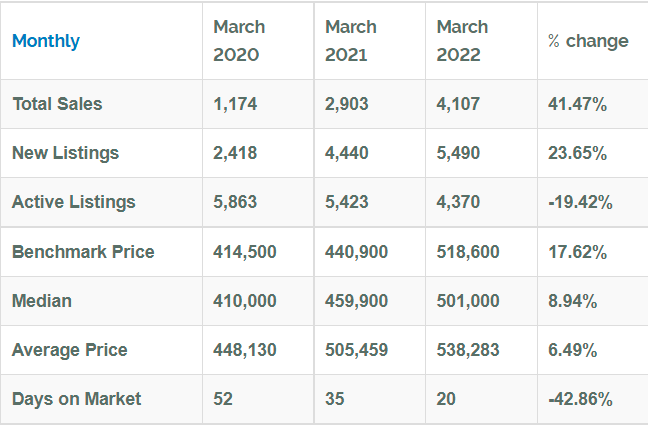Select the -42.86% Days on Market cell

580,399
